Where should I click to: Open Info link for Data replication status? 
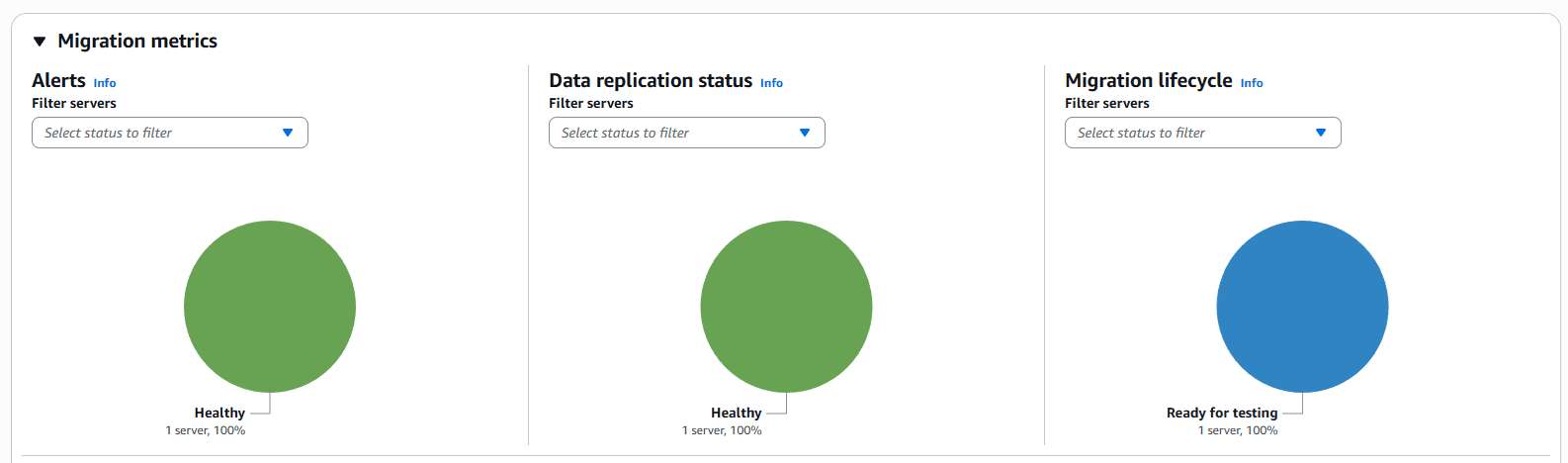coord(771,83)
